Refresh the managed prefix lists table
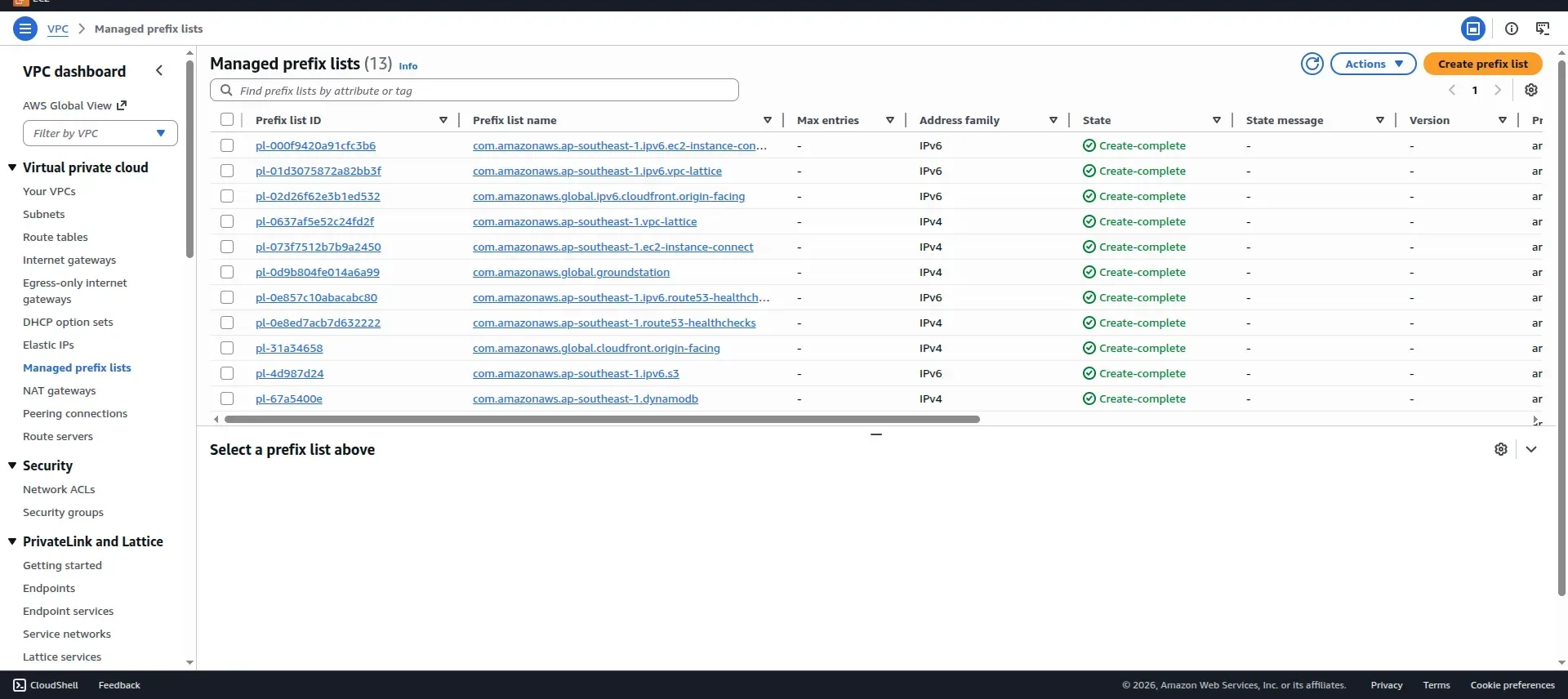 coord(1312,64)
